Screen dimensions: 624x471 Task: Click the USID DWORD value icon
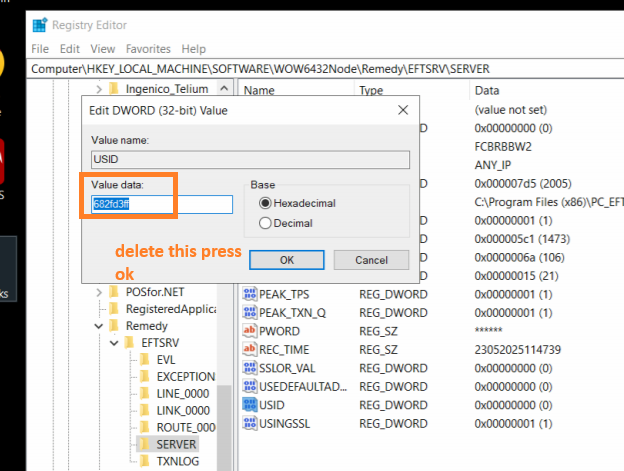click(250, 405)
